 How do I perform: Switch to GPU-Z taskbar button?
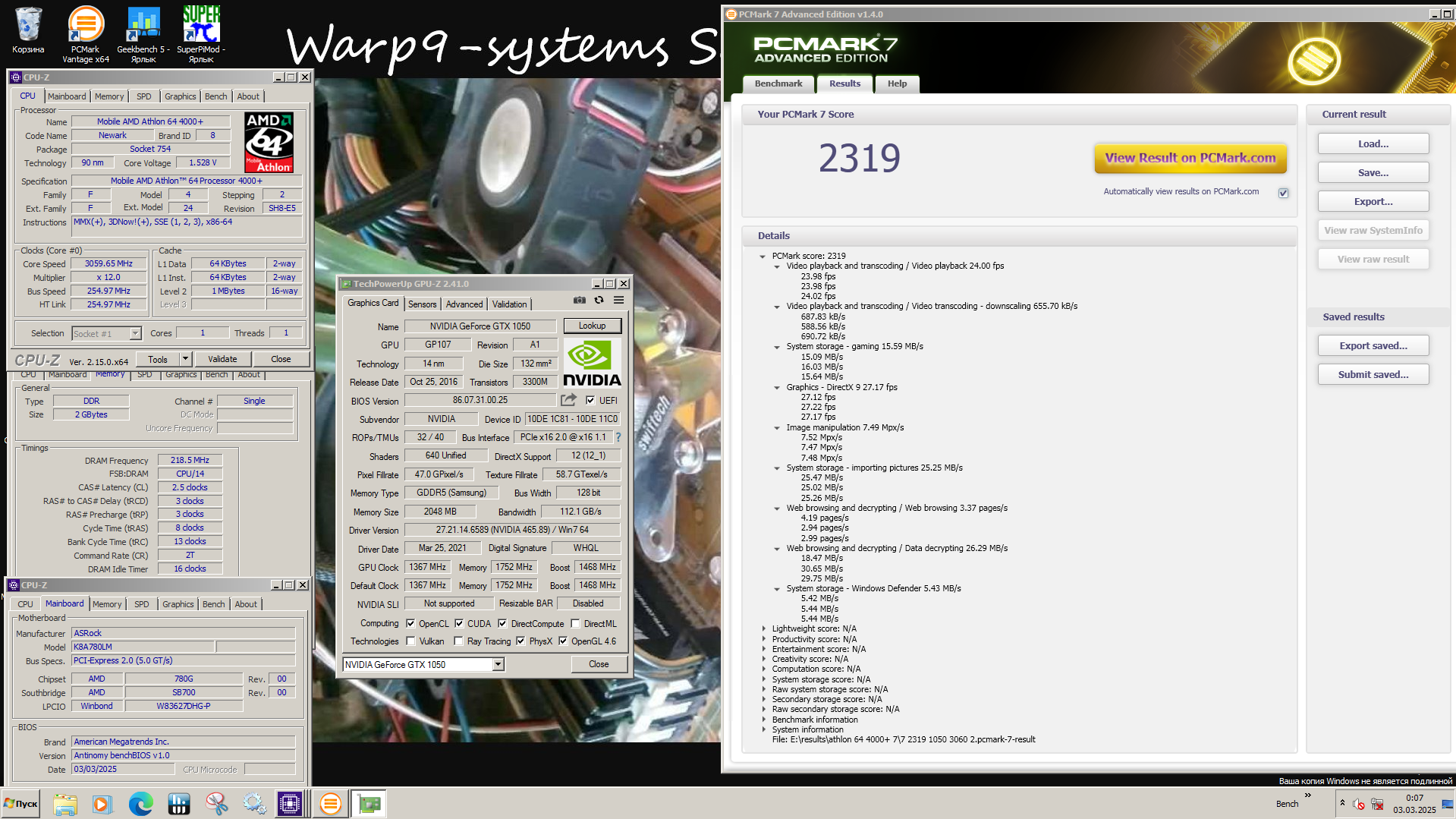pos(370,804)
